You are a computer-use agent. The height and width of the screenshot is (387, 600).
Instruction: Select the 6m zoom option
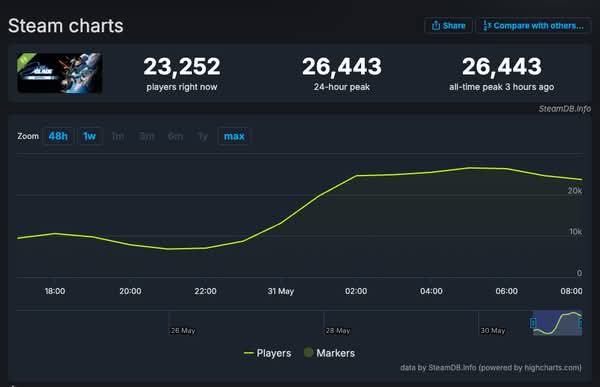(175, 136)
